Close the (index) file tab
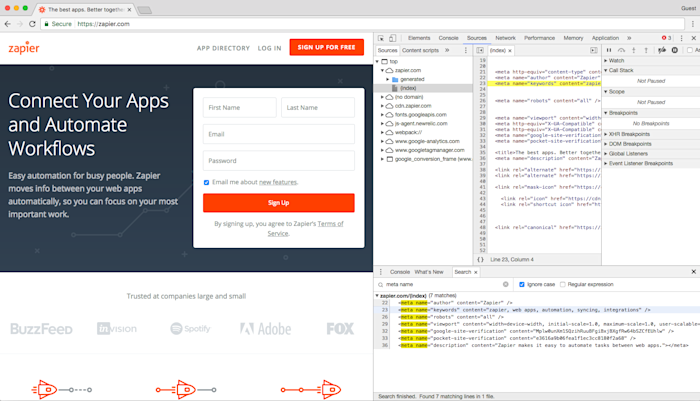Viewport: 700px width, 401px height. [x=510, y=50]
